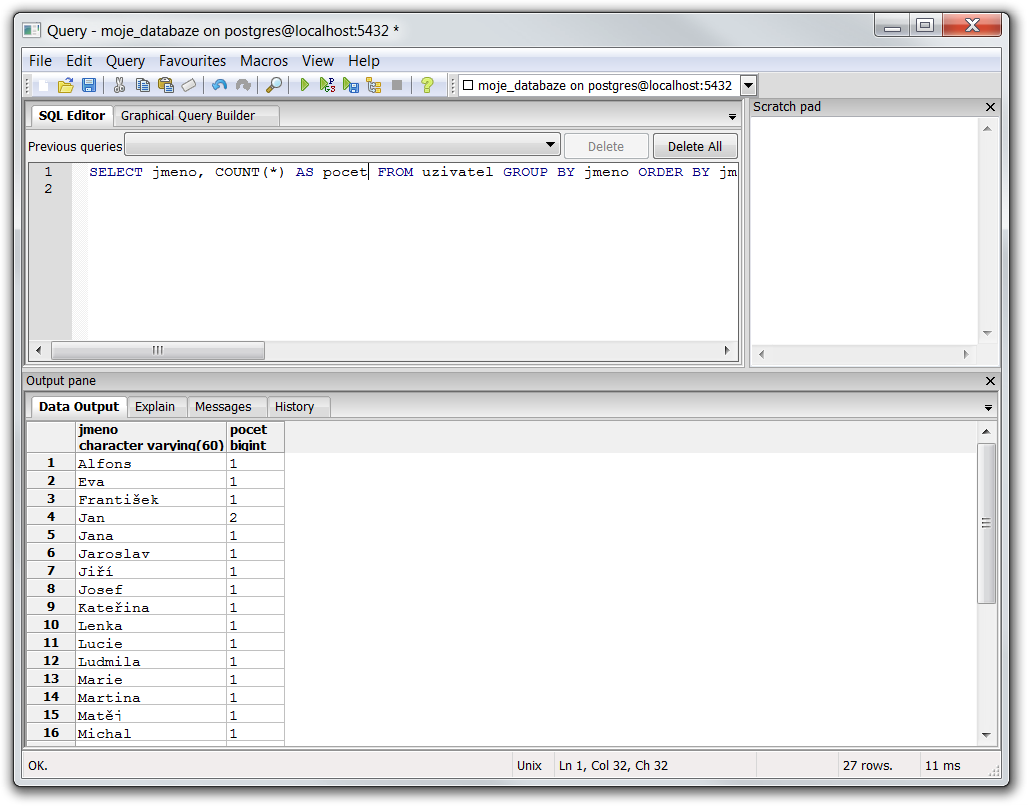
Task: Click the Delete All button
Action: [694, 146]
